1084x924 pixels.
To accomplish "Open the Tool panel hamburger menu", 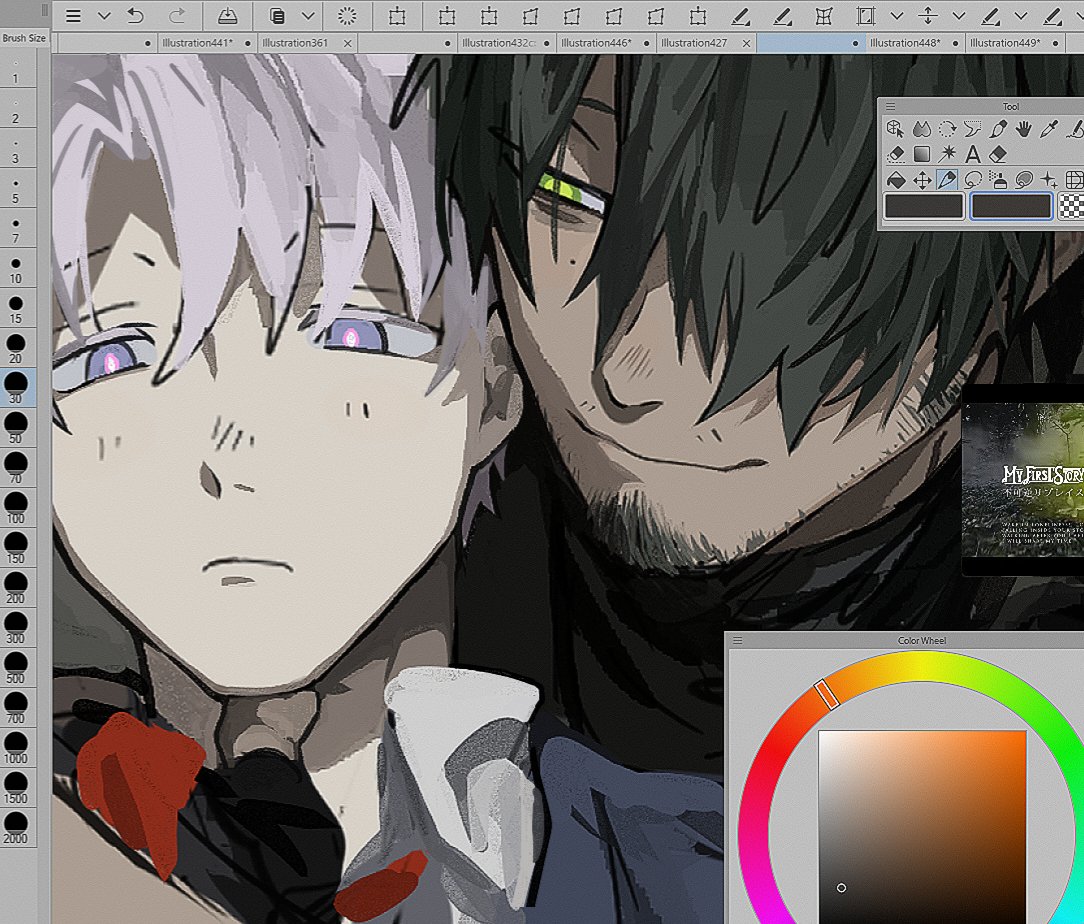I will tap(890, 106).
